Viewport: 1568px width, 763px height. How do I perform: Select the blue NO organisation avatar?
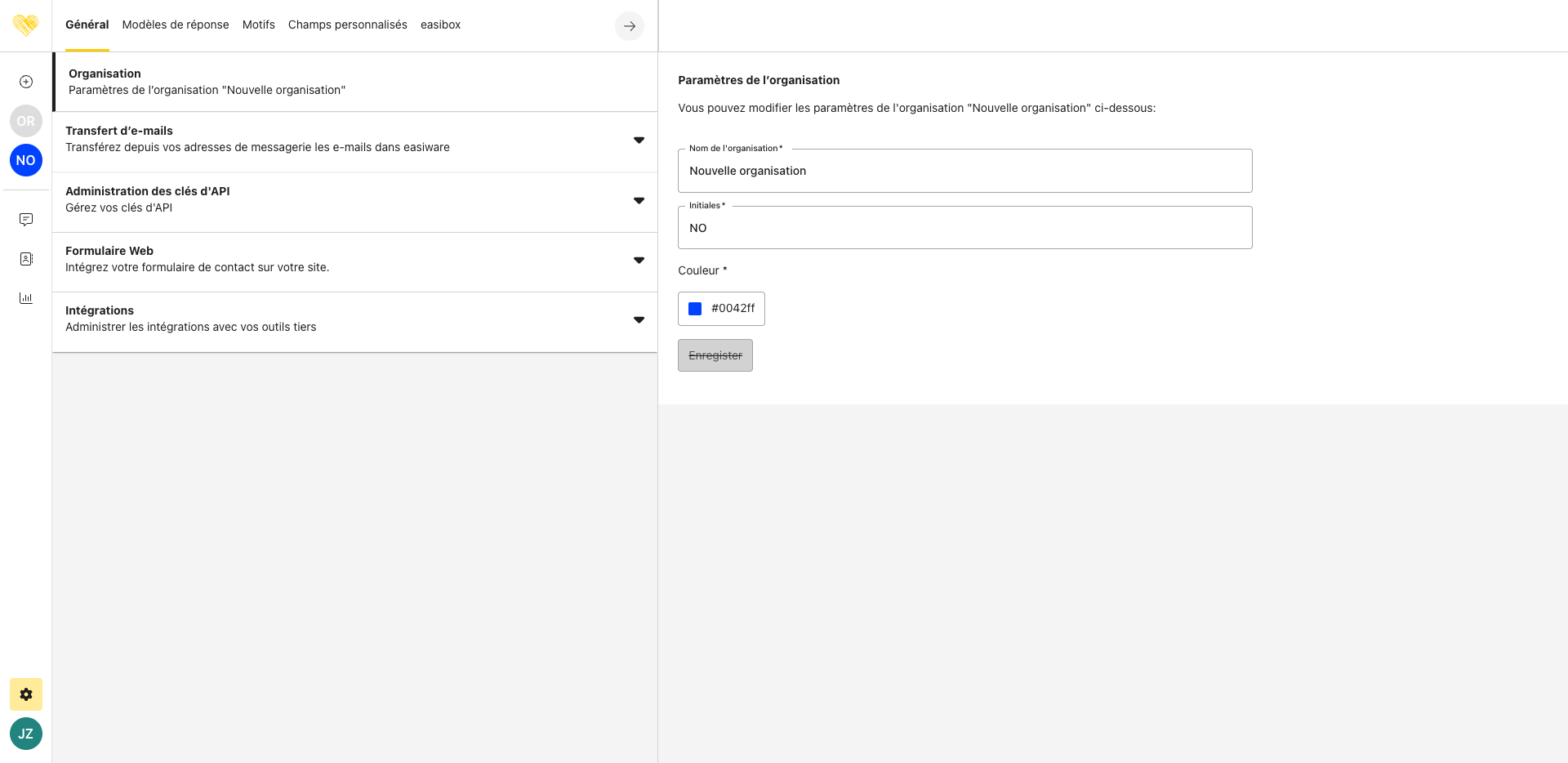[x=26, y=160]
